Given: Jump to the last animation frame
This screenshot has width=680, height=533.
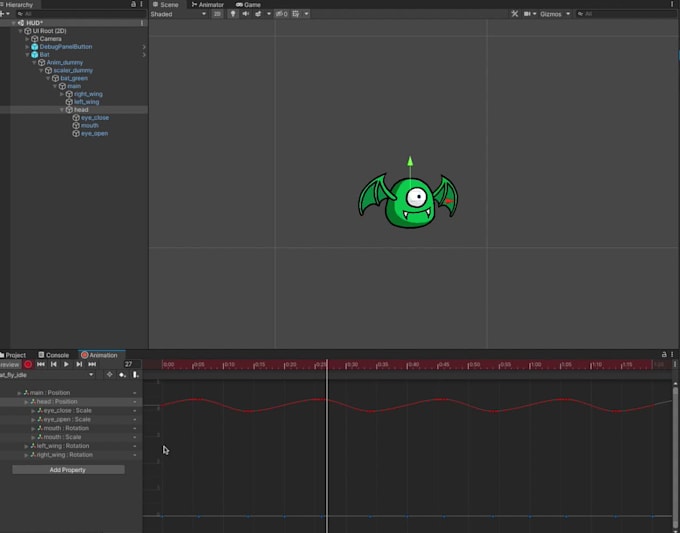Looking at the screenshot, I should 92,364.
